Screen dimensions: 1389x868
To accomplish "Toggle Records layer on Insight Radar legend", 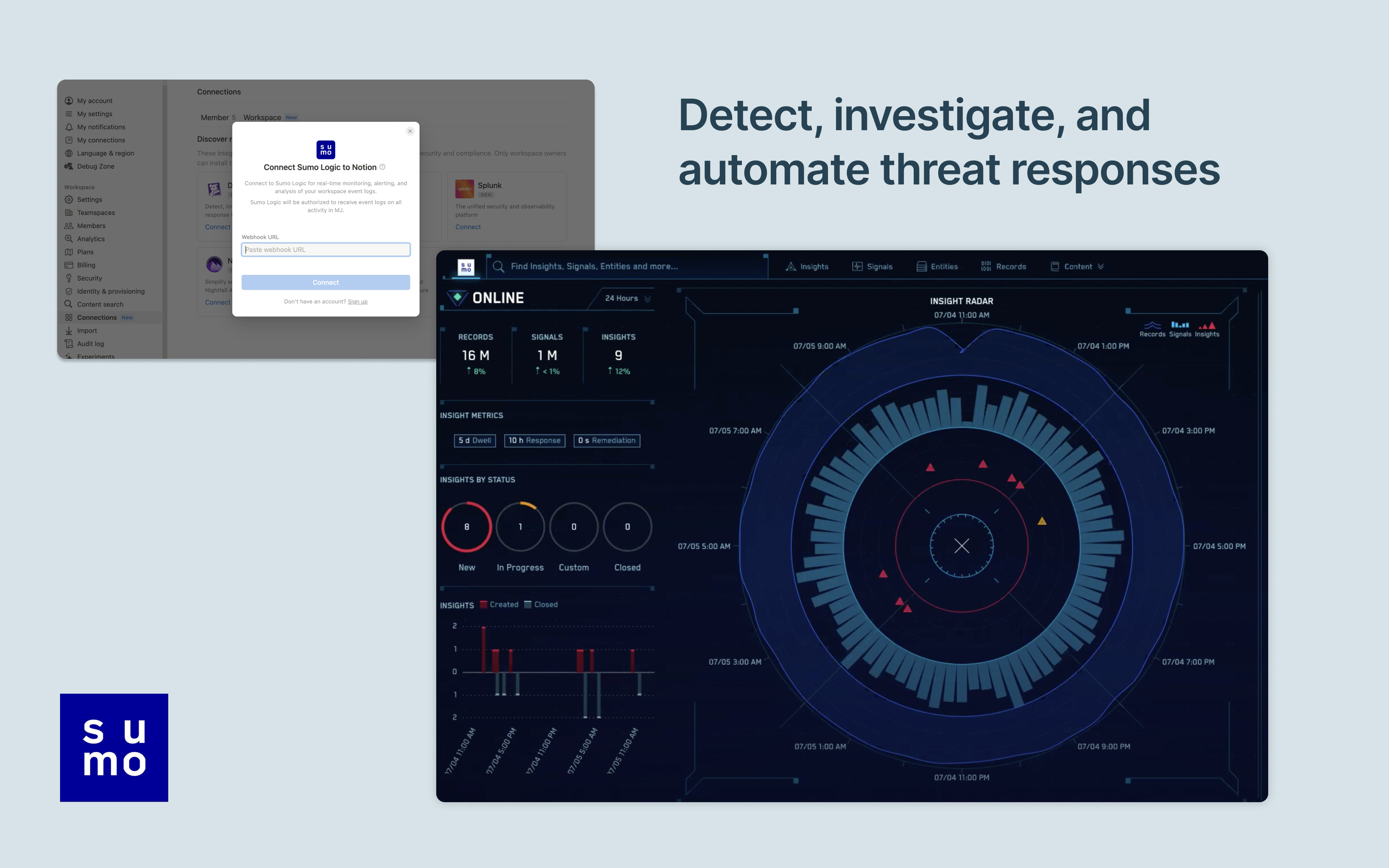I will 1152,329.
